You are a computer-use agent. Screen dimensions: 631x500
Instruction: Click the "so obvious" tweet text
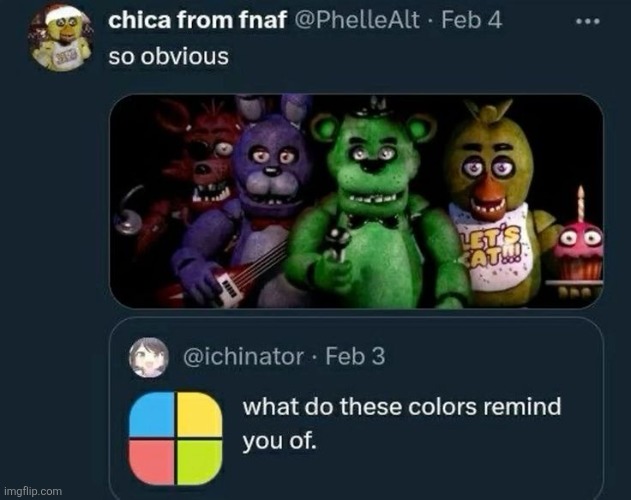click(x=168, y=54)
